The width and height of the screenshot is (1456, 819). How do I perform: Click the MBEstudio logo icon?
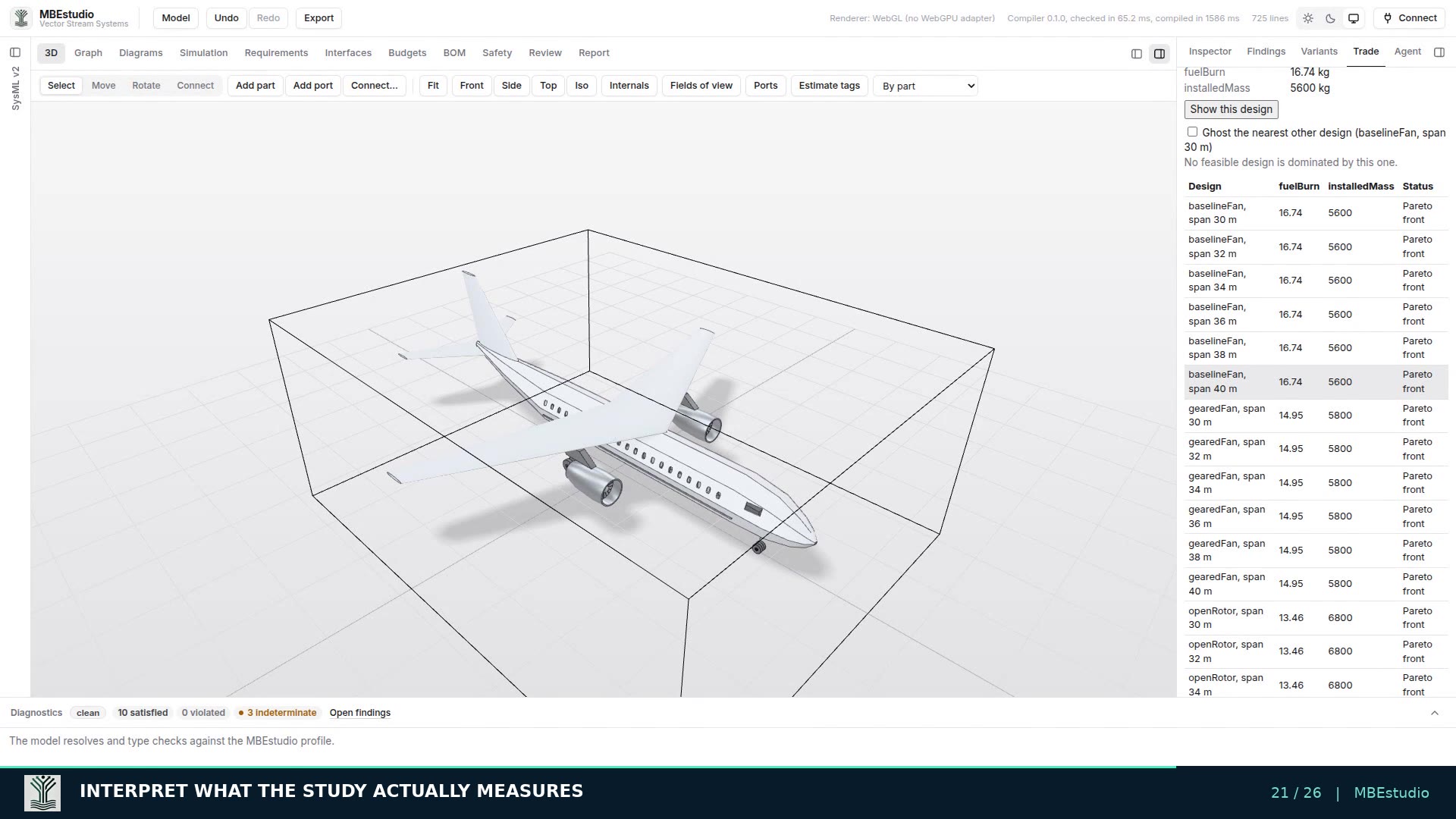(21, 17)
